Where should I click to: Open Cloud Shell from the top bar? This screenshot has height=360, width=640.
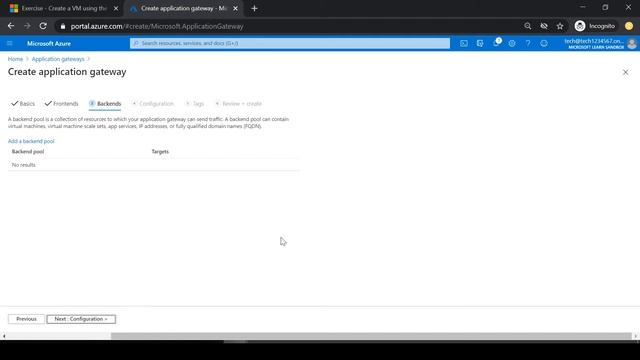[464, 43]
